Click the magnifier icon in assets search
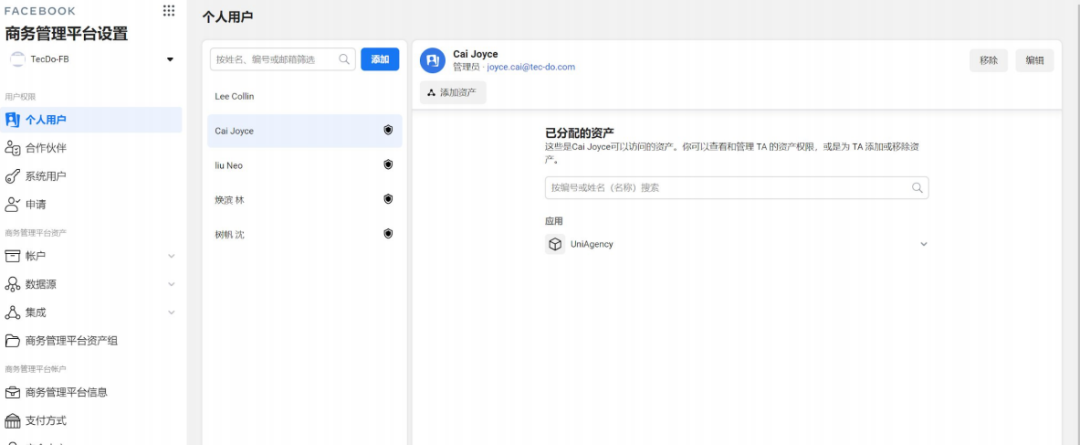 [x=917, y=187]
